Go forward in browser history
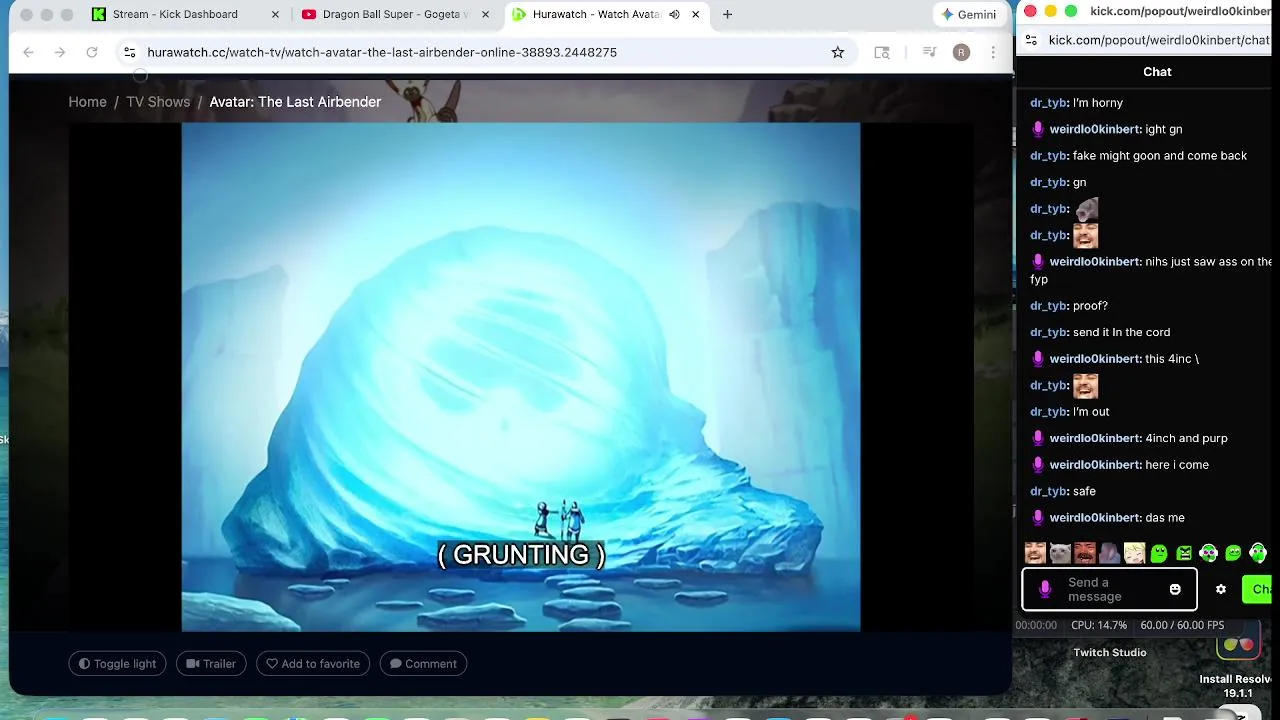Image resolution: width=1280 pixels, height=720 pixels. click(60, 52)
